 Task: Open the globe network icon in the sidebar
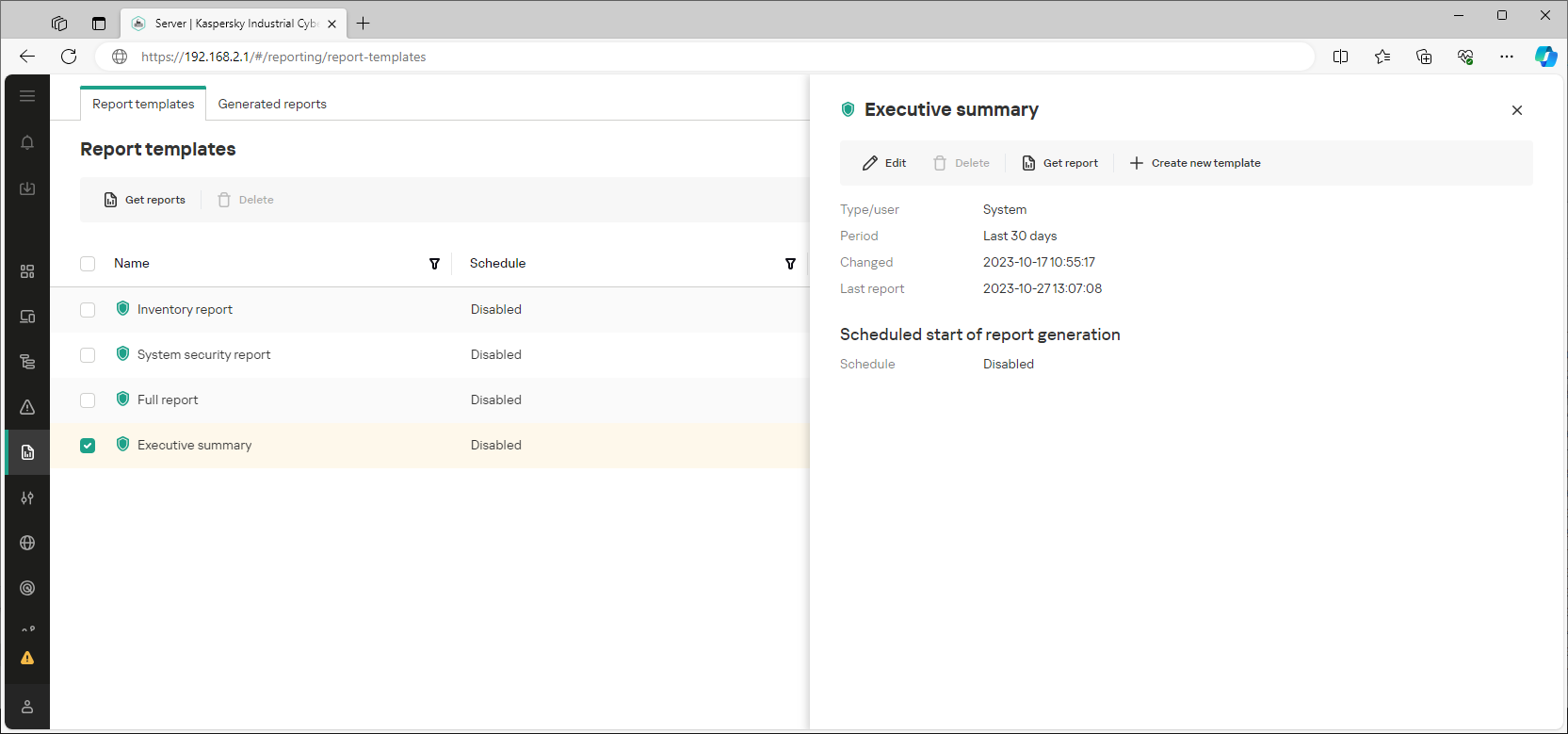tap(27, 543)
